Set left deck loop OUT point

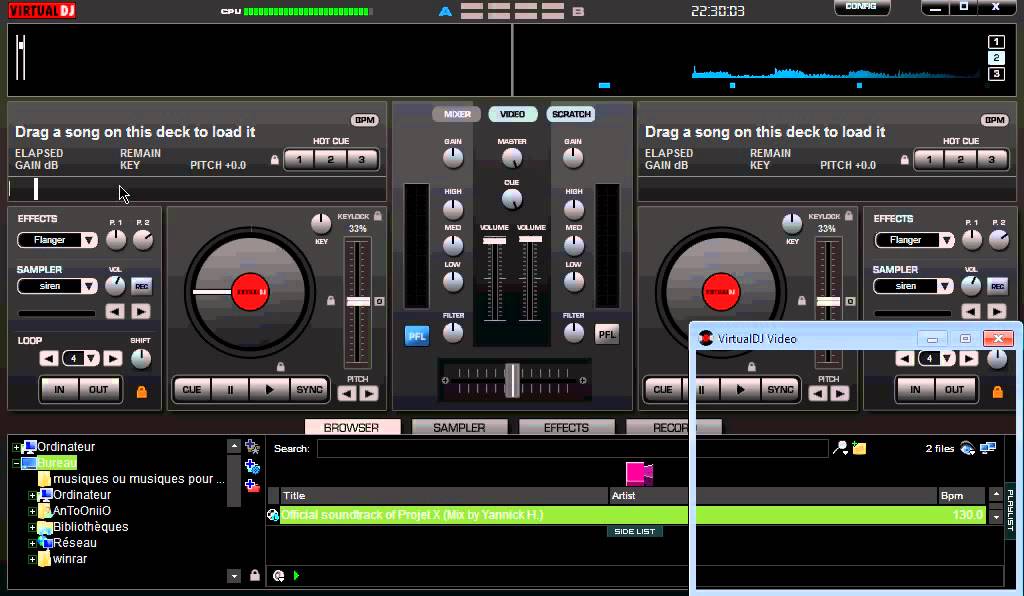click(99, 390)
